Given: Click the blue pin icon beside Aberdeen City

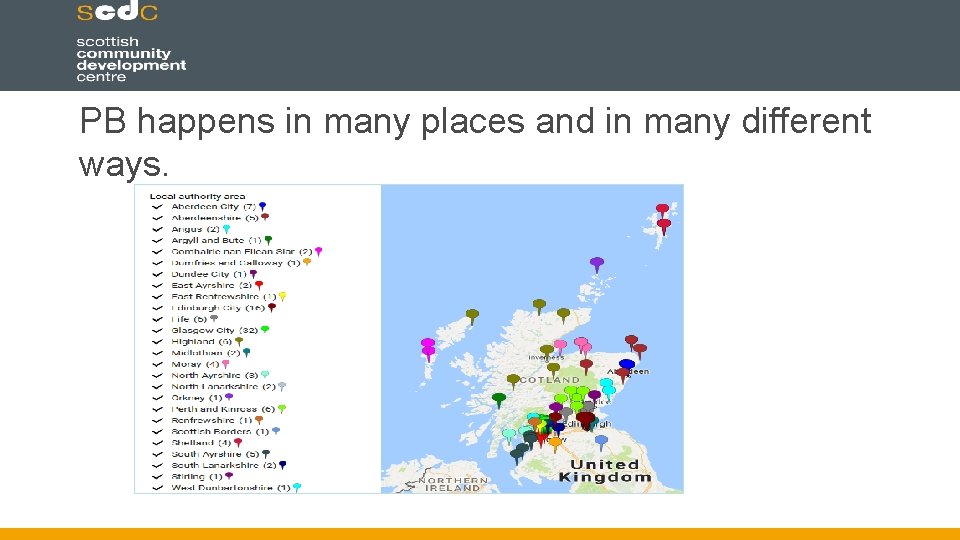Looking at the screenshot, I should pyautogui.click(x=262, y=206).
